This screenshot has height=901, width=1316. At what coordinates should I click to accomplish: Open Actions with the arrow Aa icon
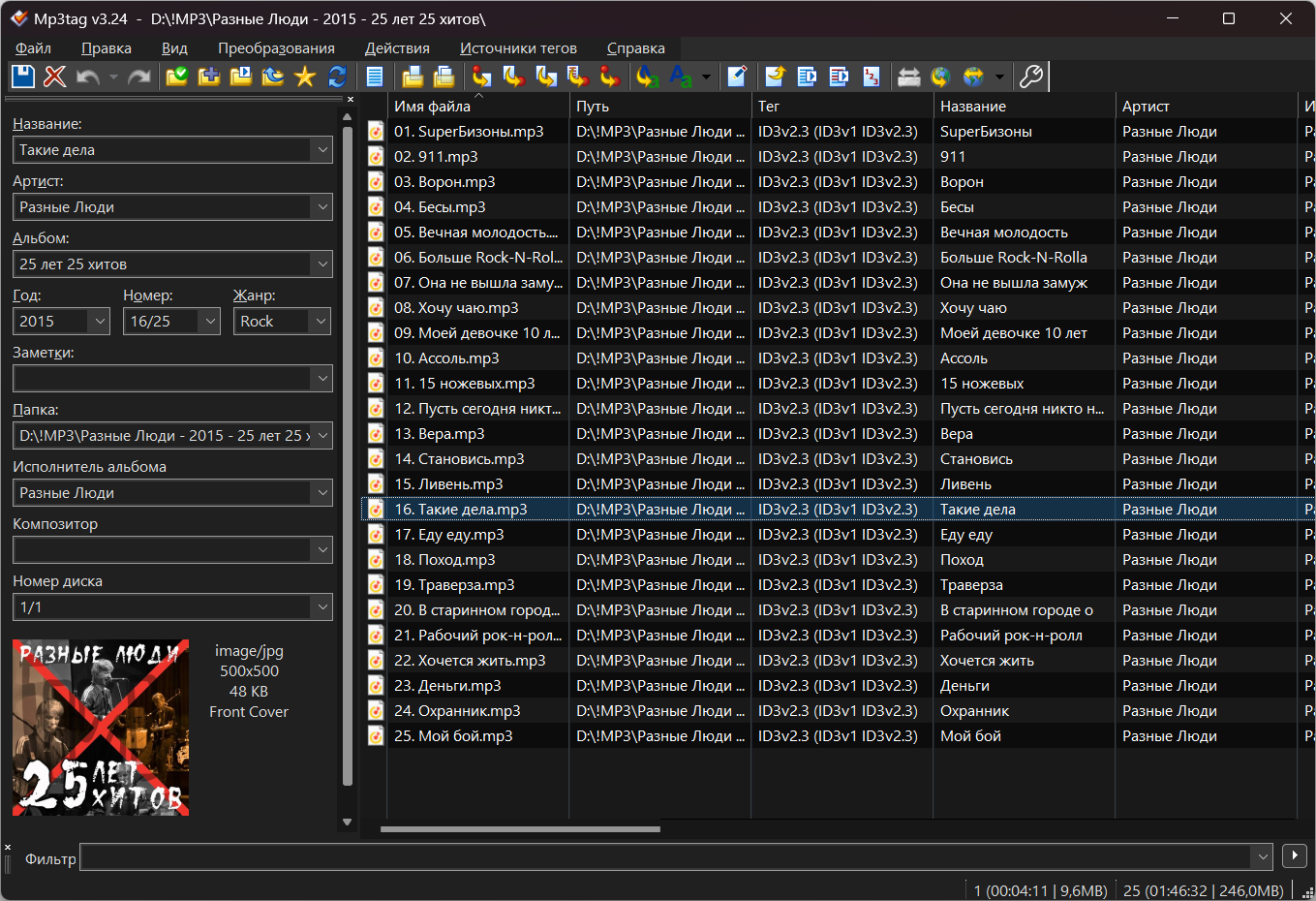click(x=648, y=77)
